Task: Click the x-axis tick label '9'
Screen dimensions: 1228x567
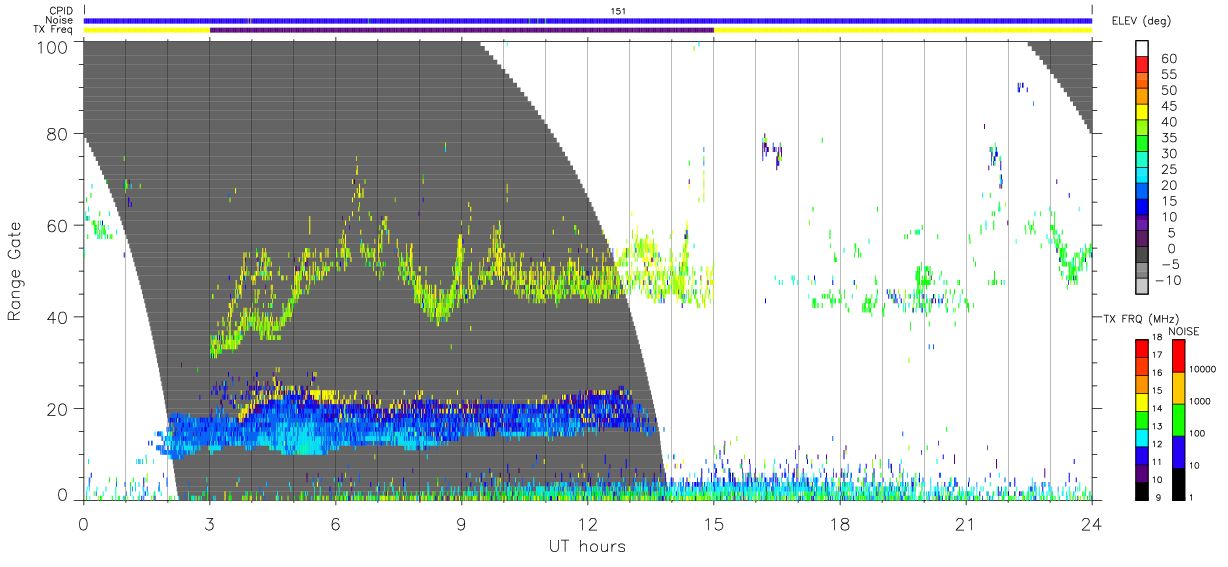Action: click(462, 523)
